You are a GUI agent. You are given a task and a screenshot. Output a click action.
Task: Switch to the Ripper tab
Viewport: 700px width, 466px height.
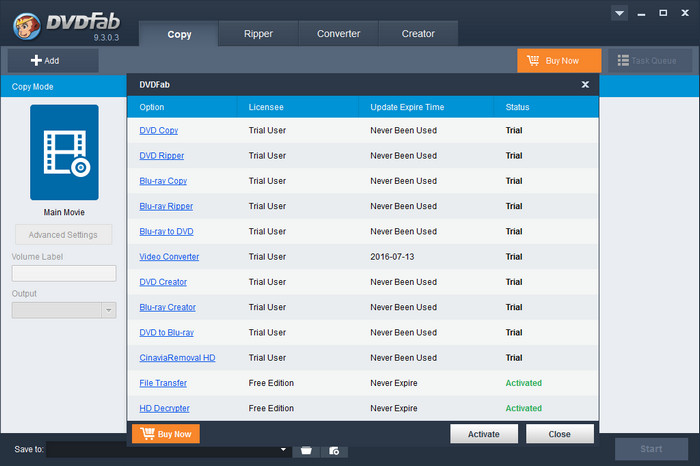(258, 34)
